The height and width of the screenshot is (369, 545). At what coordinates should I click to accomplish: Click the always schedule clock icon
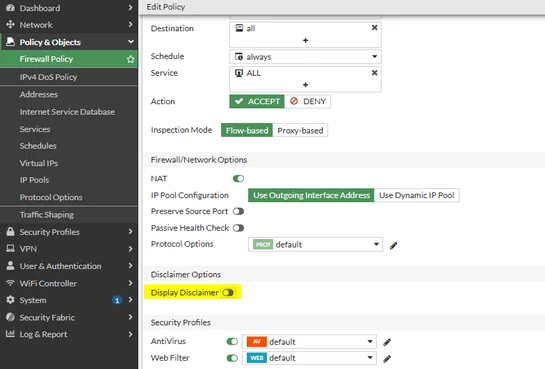point(239,57)
